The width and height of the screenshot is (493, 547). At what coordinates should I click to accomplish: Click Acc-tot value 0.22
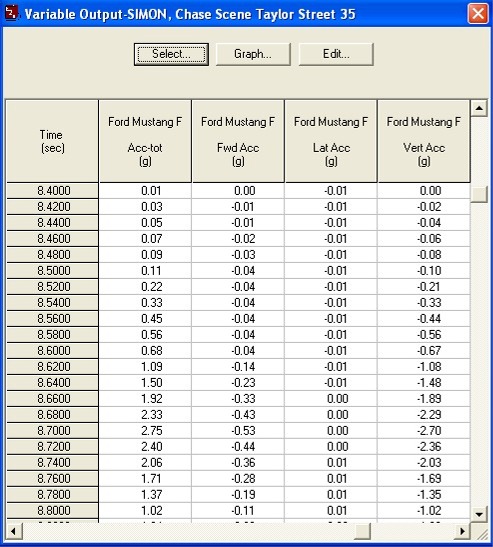[x=145, y=287]
